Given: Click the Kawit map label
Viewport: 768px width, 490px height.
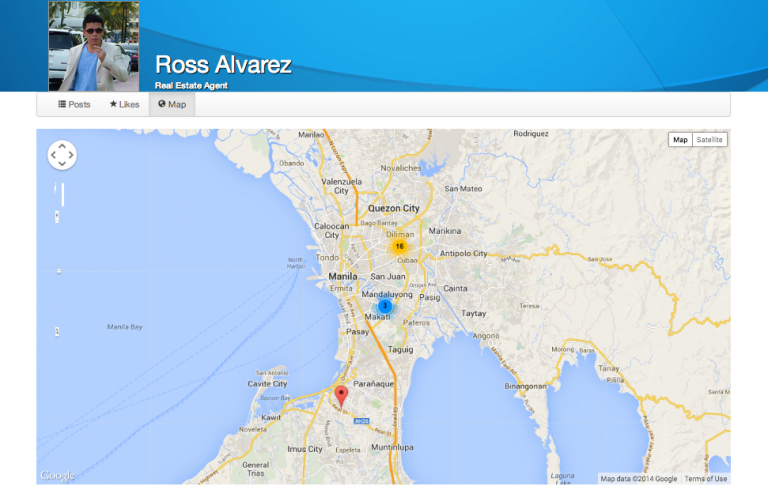Looking at the screenshot, I should point(271,417).
